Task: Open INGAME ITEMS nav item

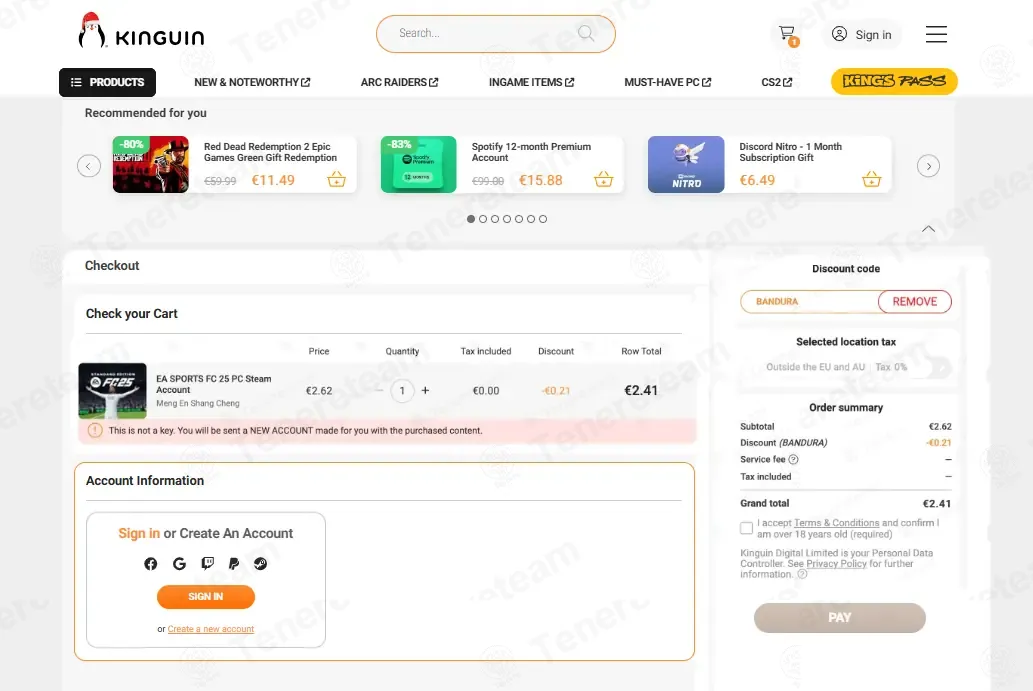Action: (532, 82)
